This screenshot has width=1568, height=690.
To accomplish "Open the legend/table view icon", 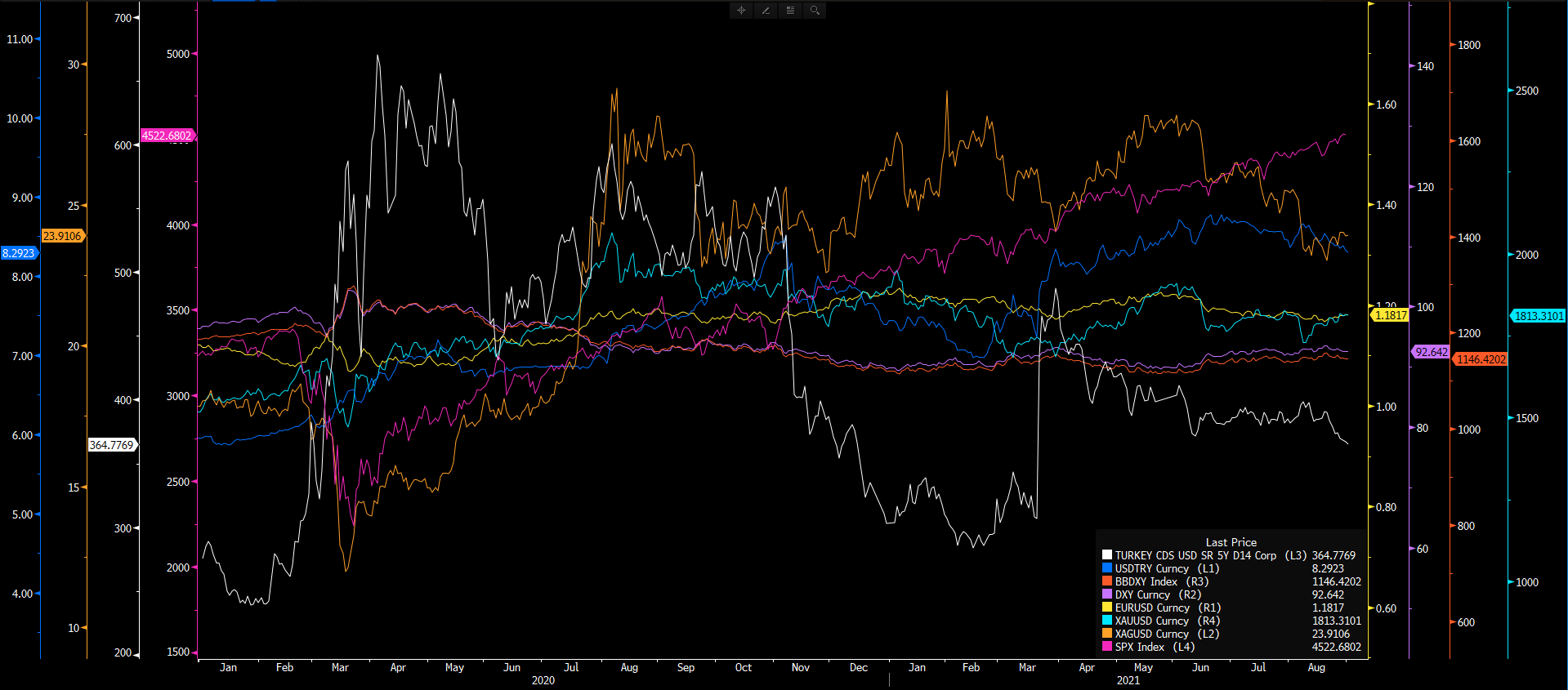I will pos(790,11).
